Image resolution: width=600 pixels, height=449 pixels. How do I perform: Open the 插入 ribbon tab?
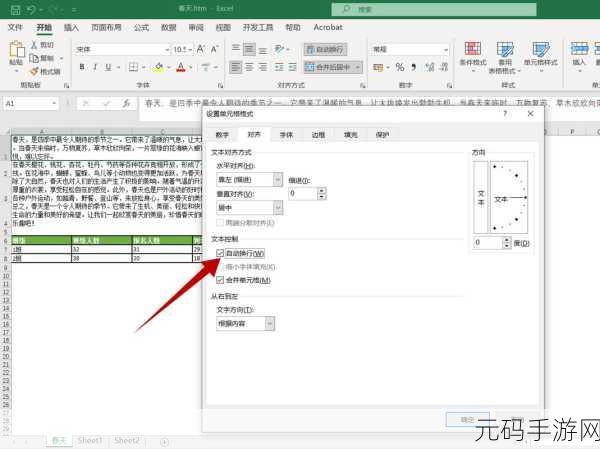(x=71, y=27)
